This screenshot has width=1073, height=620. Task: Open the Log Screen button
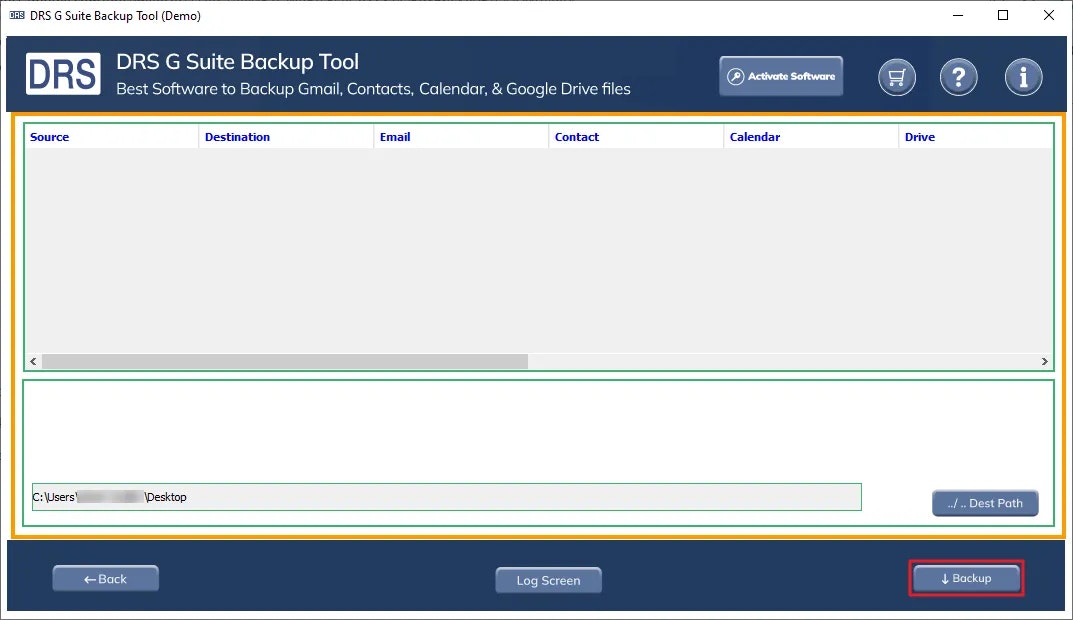coord(548,580)
